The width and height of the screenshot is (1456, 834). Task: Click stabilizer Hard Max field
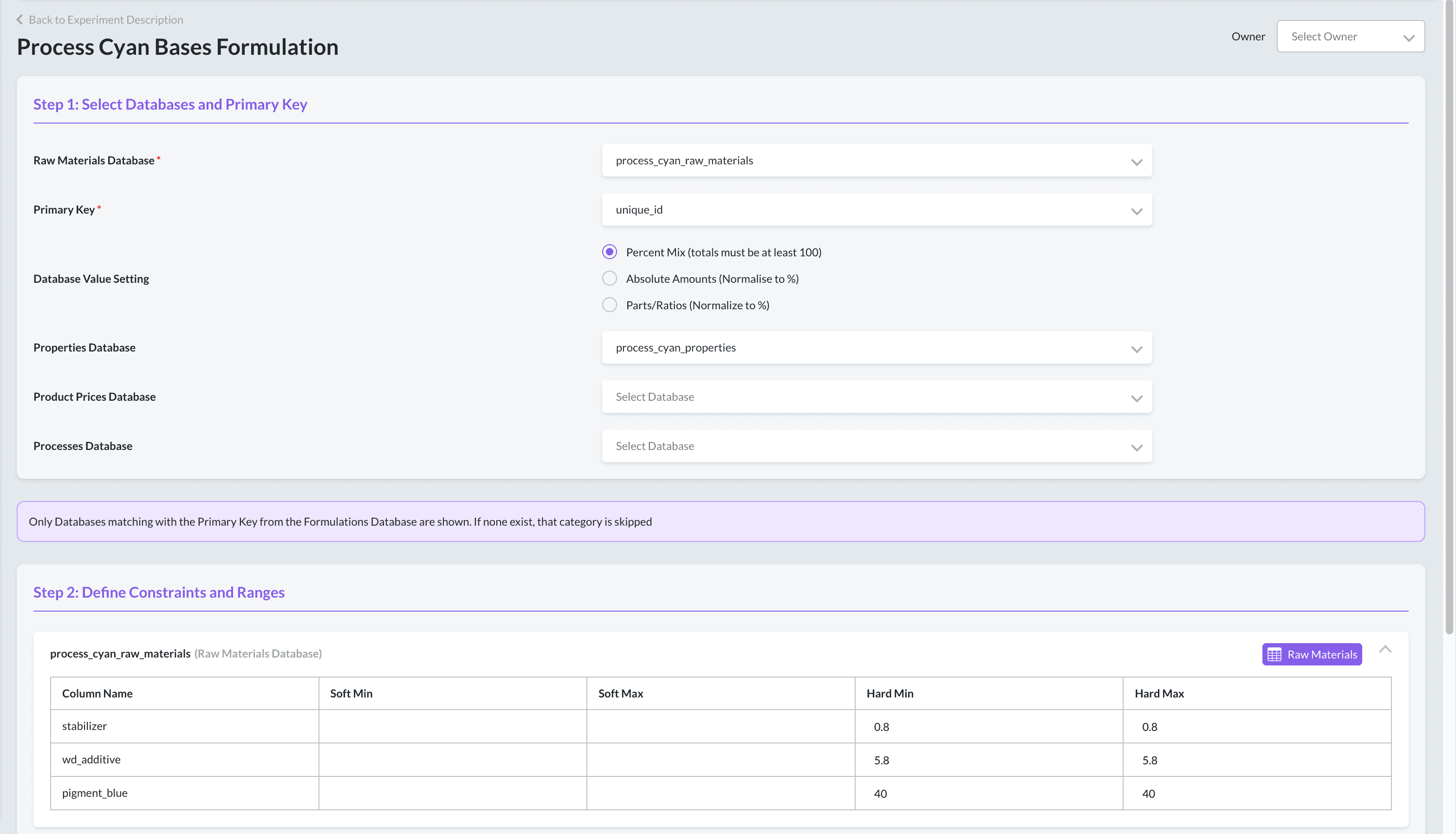pos(1256,726)
